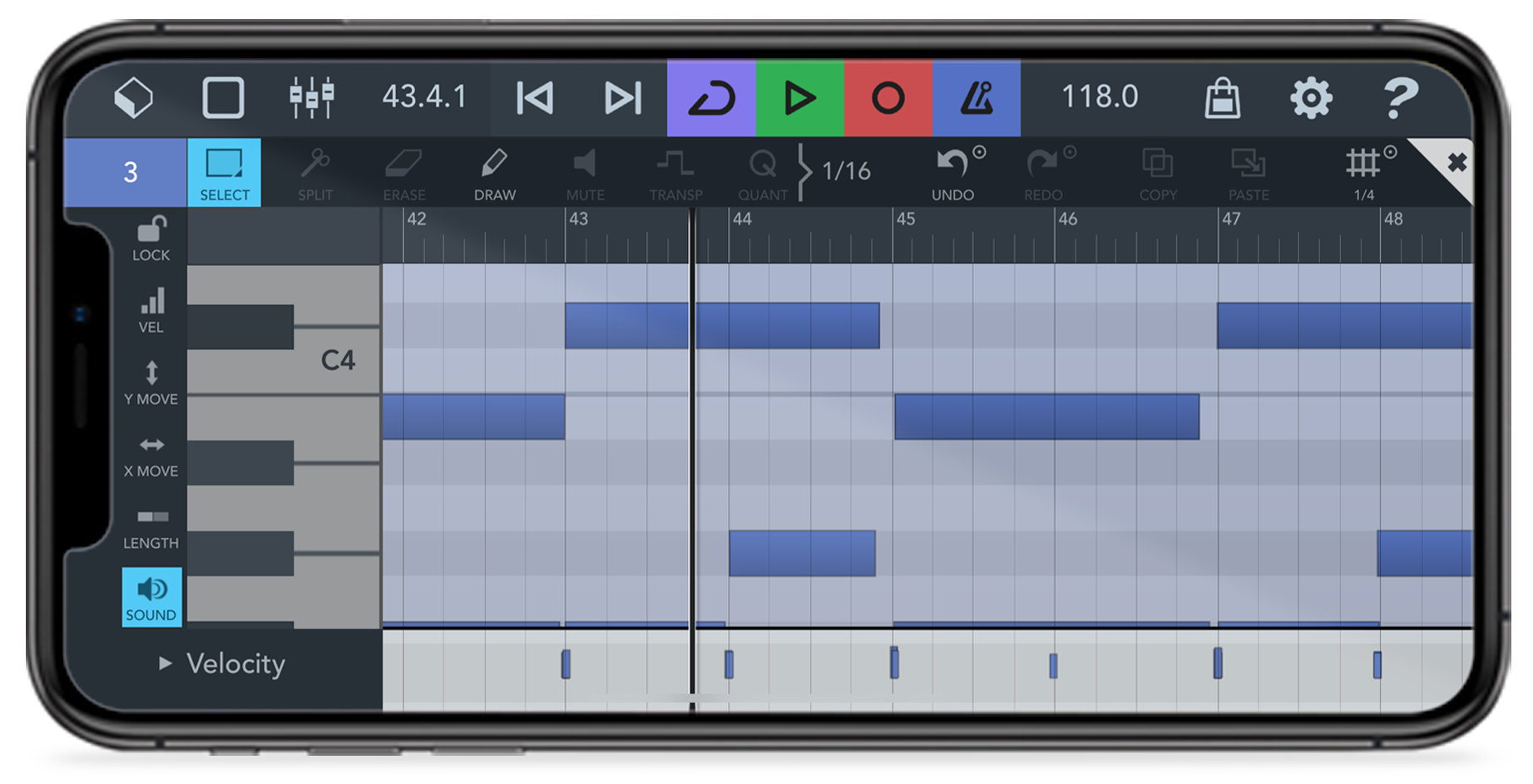
Task: Enable the Sound audition option
Action: pyautogui.click(x=151, y=598)
